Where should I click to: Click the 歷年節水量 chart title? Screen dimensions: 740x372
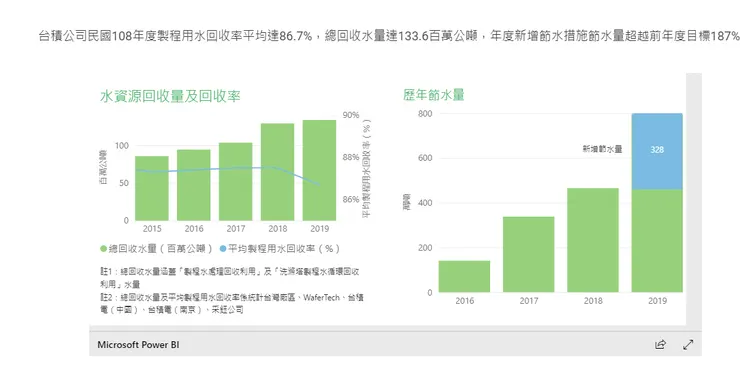point(434,95)
